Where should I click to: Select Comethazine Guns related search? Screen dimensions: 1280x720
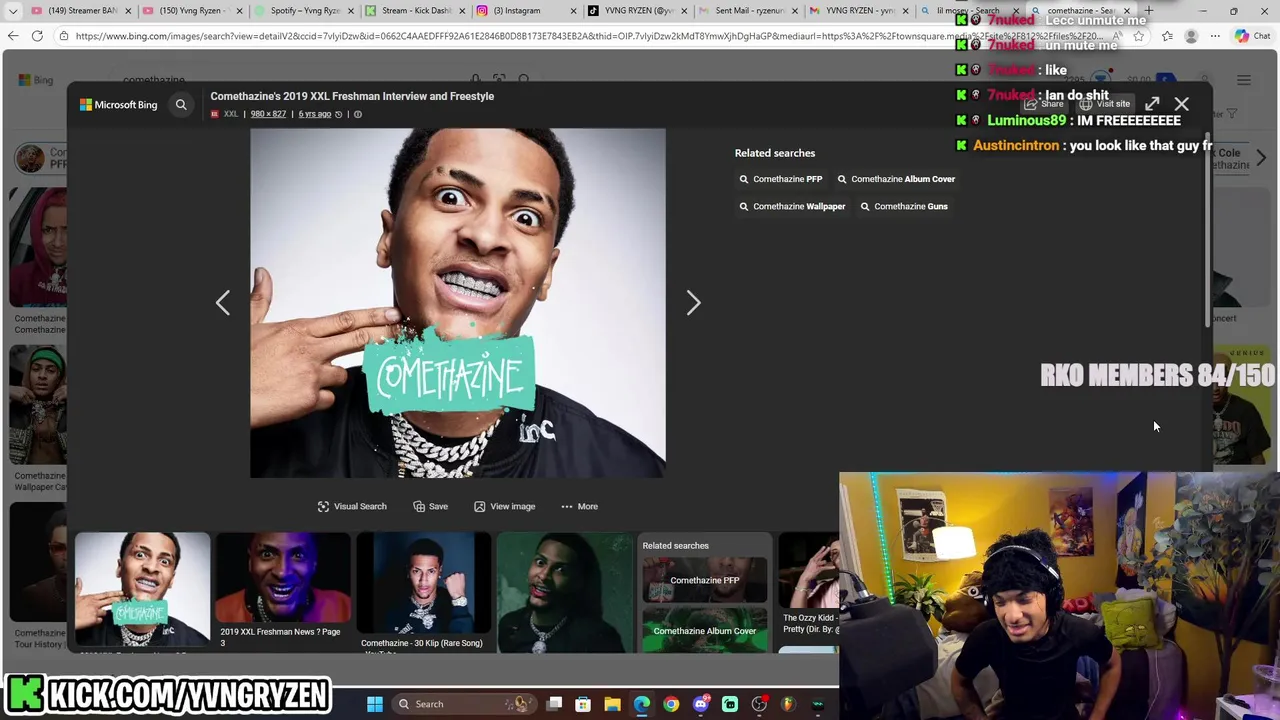pos(904,206)
